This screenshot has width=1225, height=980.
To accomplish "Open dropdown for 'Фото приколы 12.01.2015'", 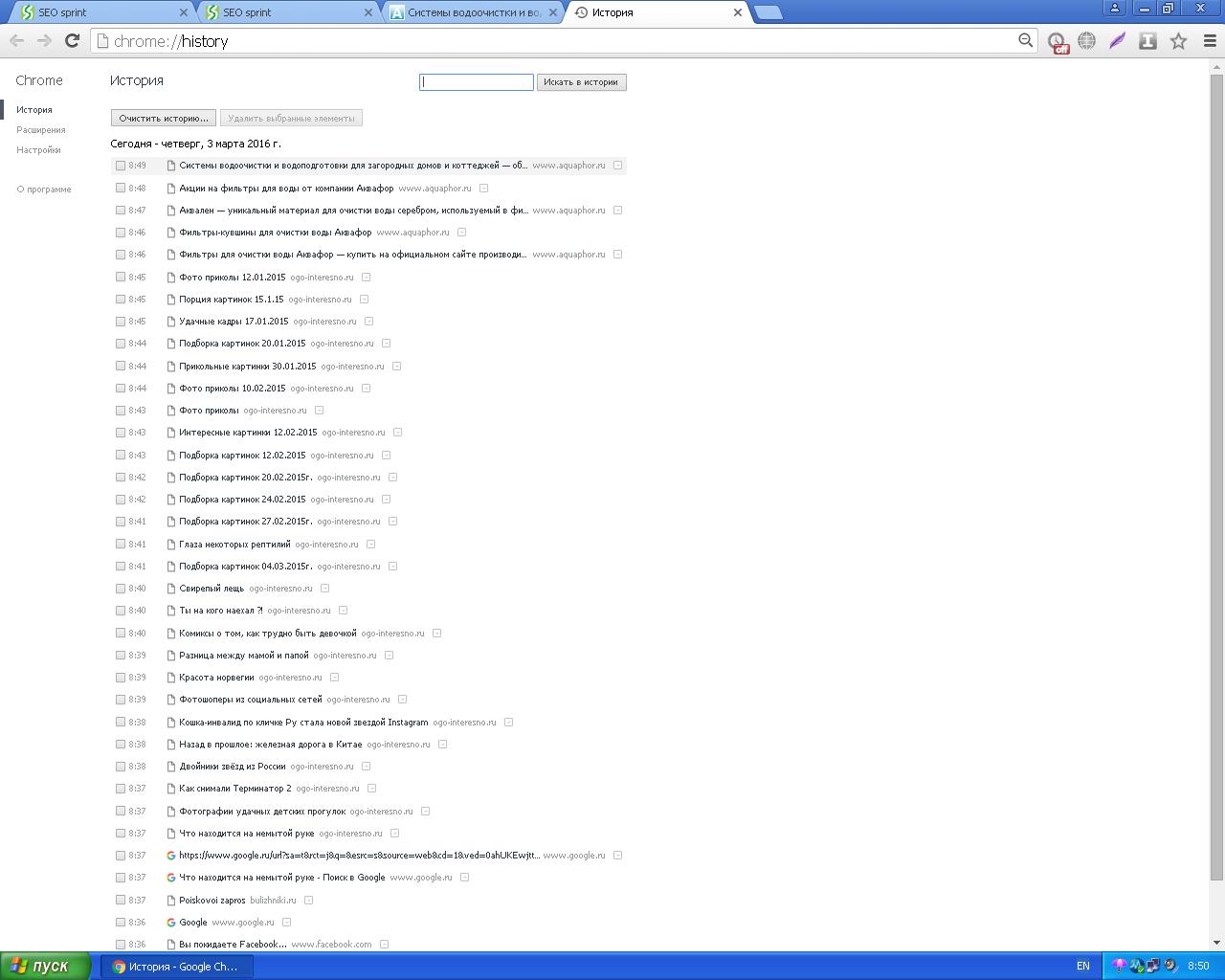I will pos(366,278).
